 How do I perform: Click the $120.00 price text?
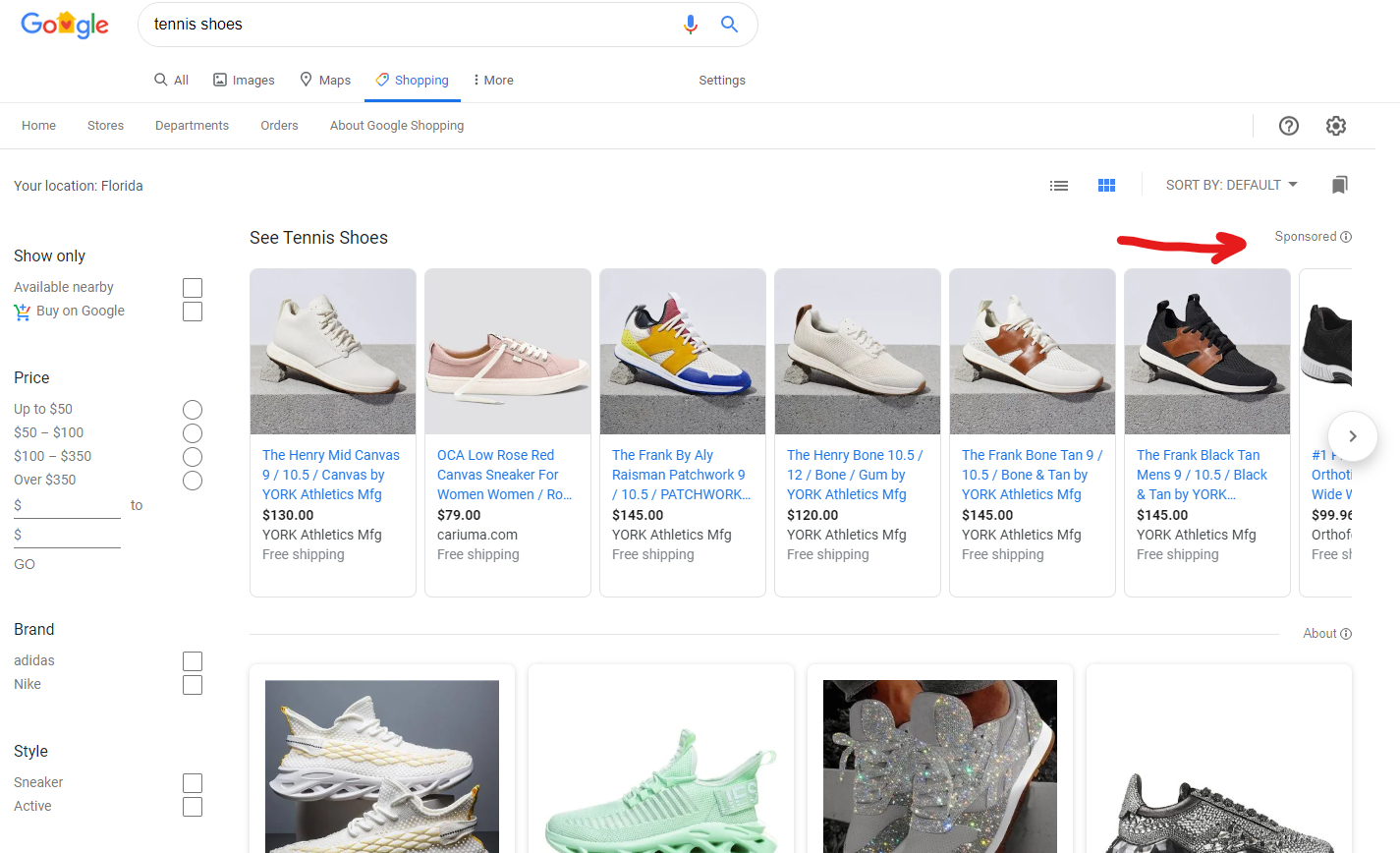[x=812, y=515]
